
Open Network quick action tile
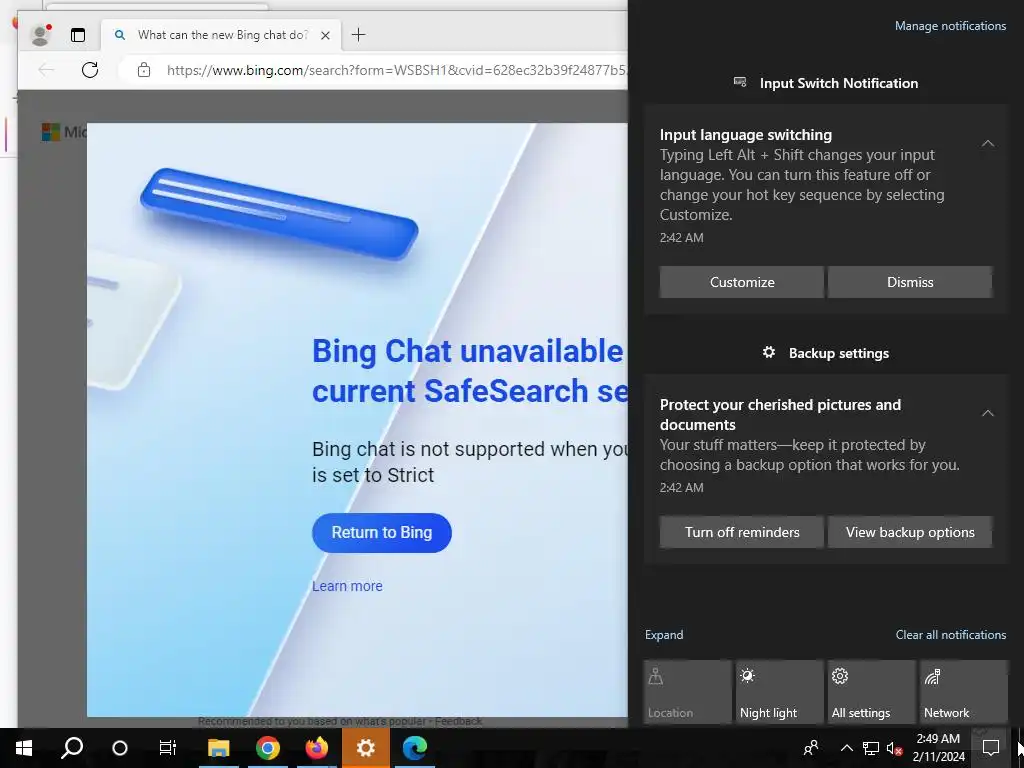point(964,692)
